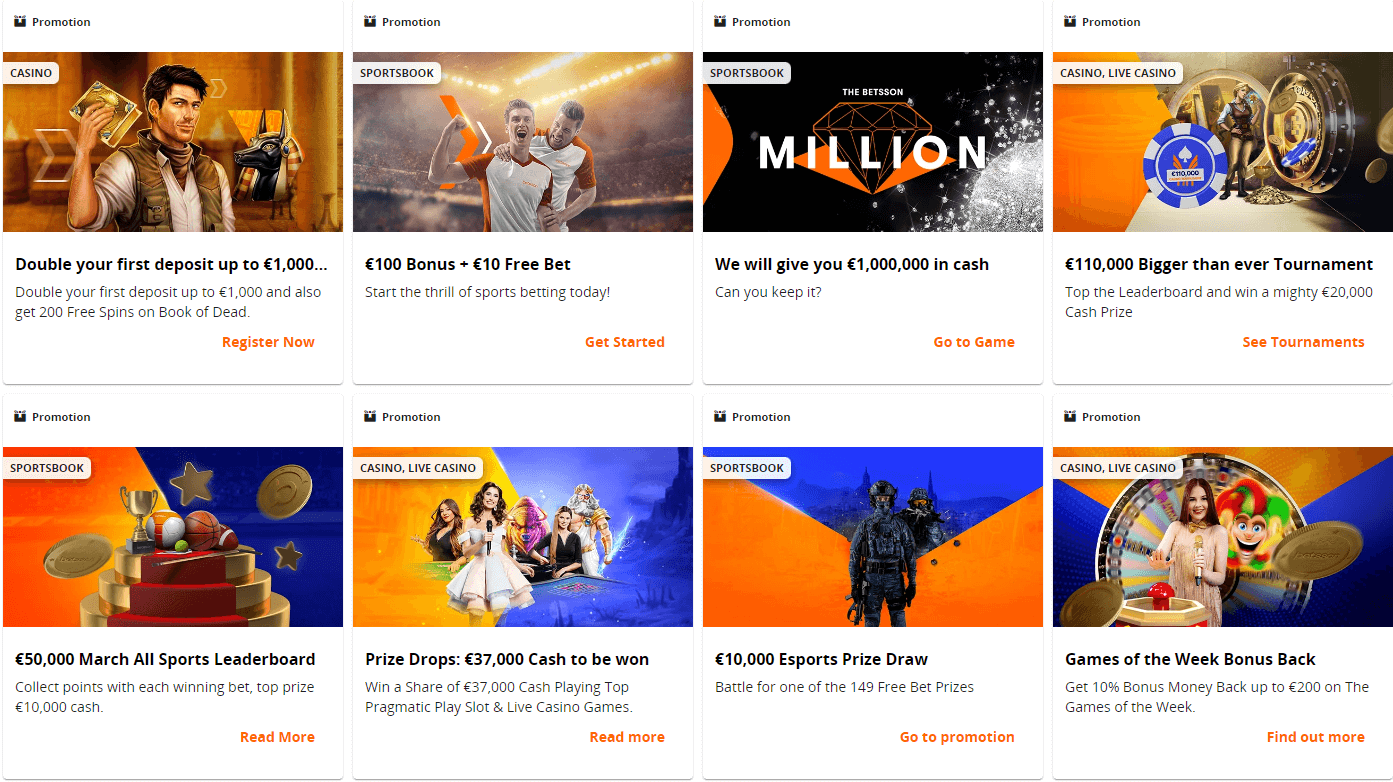This screenshot has height=782, width=1393.
Task: Click Go to promotion for Esports draw
Action: click(957, 737)
